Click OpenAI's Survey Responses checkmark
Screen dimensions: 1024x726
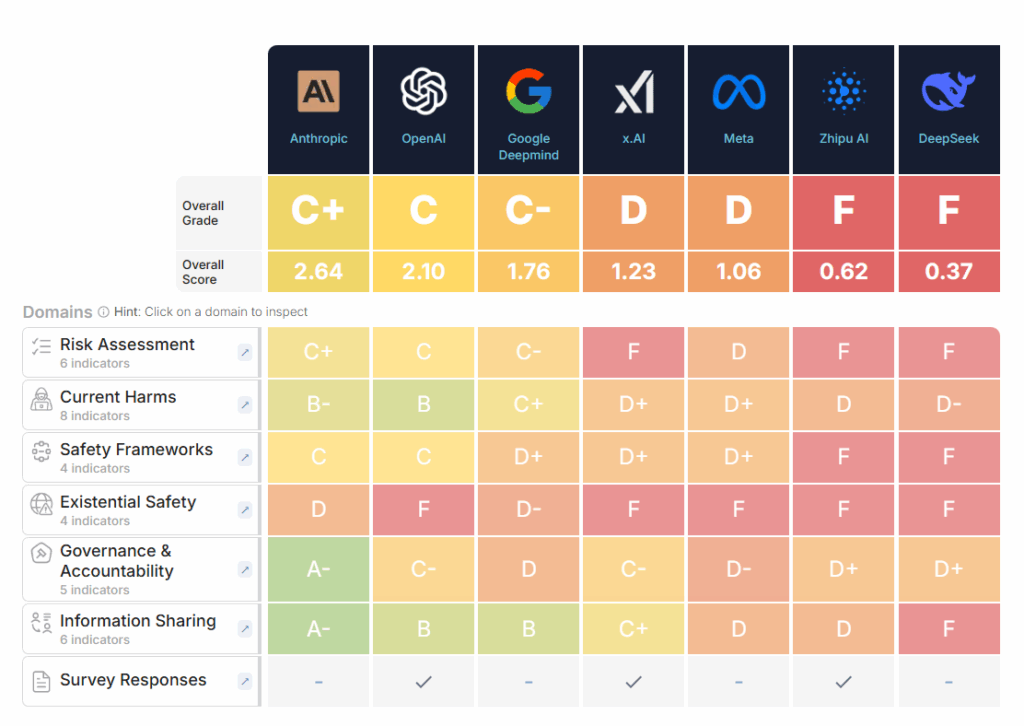point(424,681)
